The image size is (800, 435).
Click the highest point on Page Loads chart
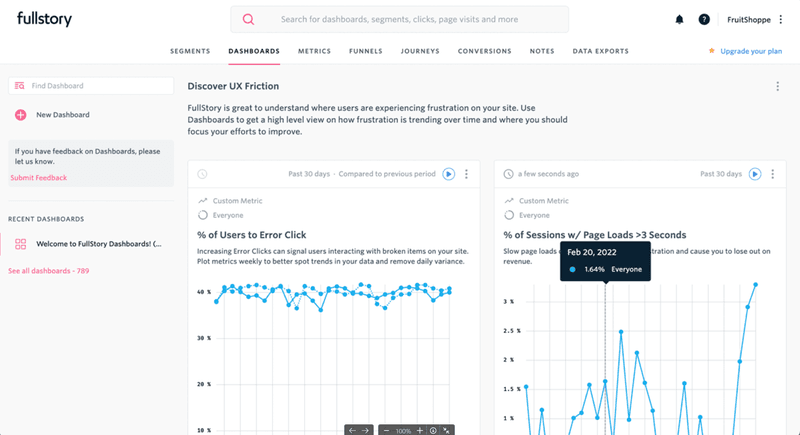point(756,285)
